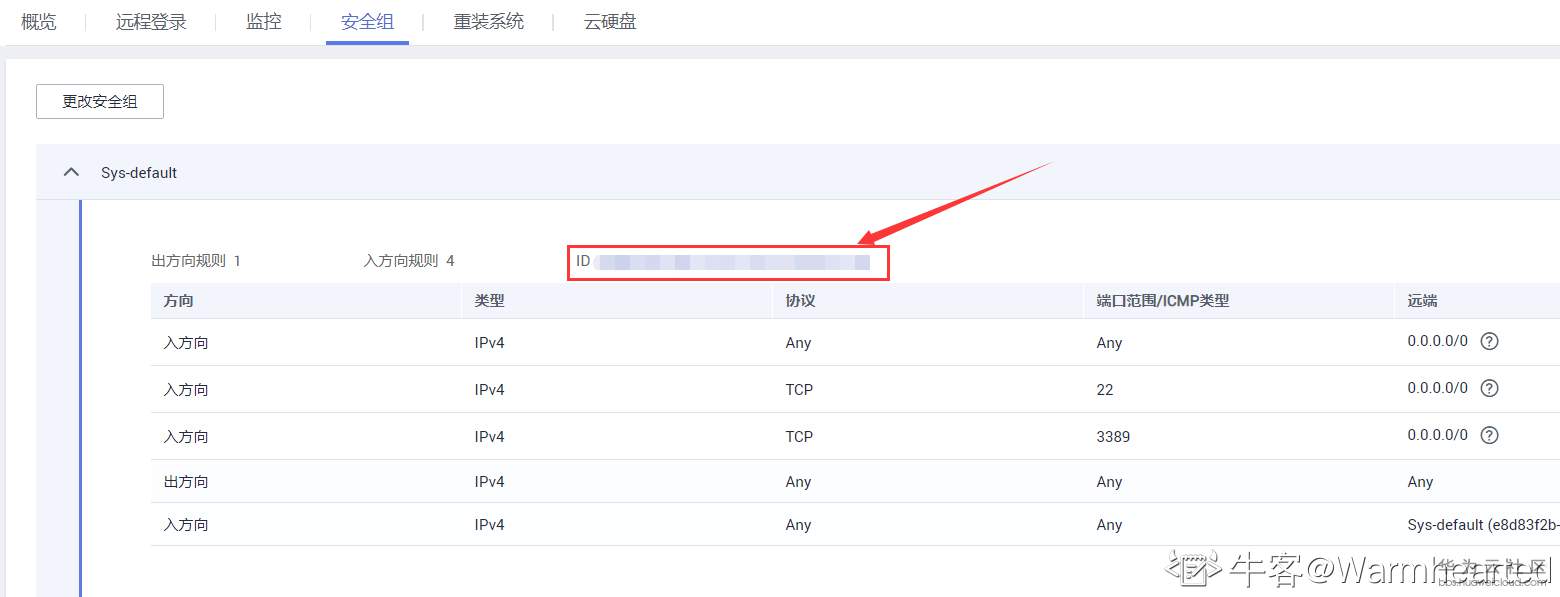Click the 入方向规则 count label

tap(409, 261)
